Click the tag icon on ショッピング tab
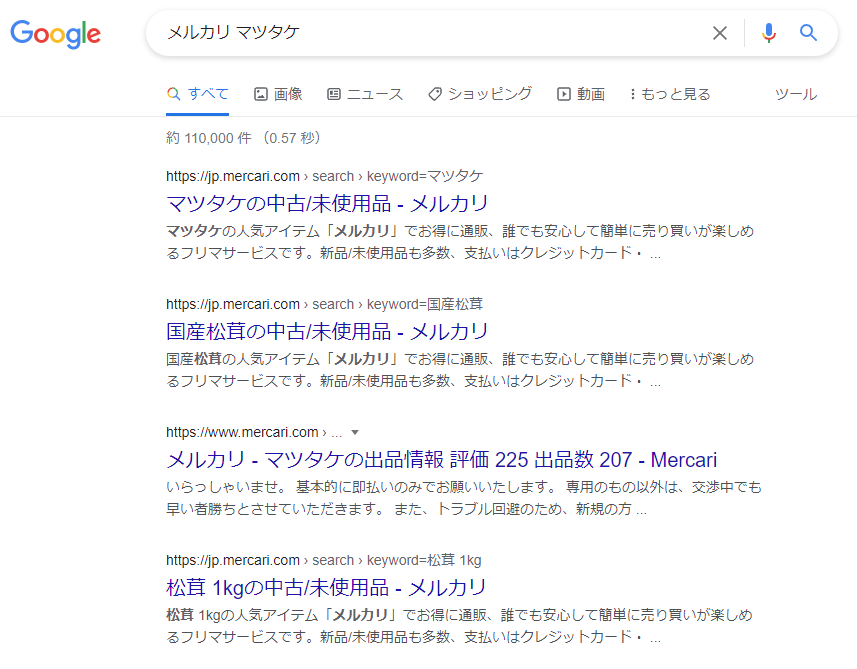 (435, 94)
